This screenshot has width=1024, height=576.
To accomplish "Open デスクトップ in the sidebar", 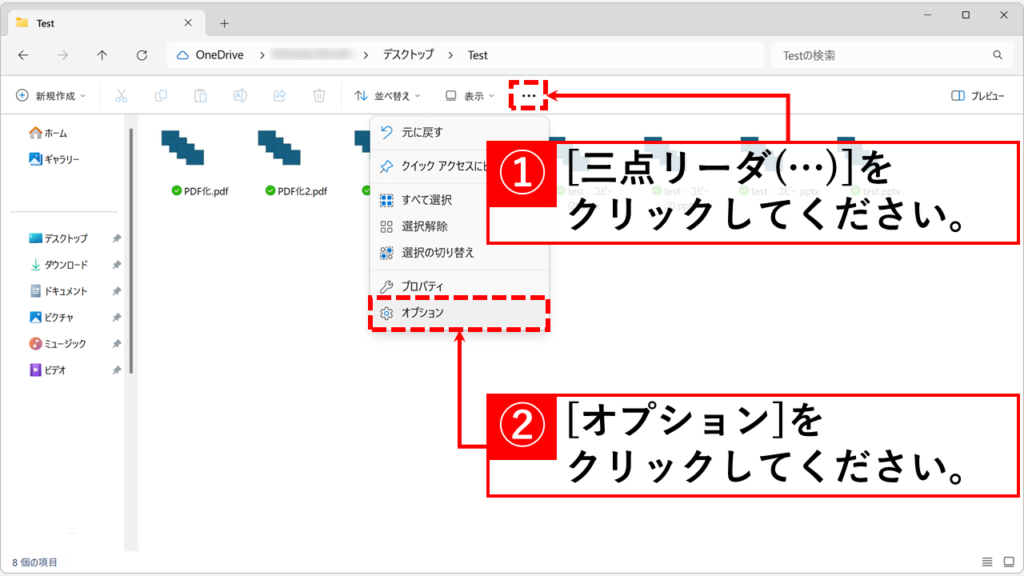I will pyautogui.click(x=59, y=239).
